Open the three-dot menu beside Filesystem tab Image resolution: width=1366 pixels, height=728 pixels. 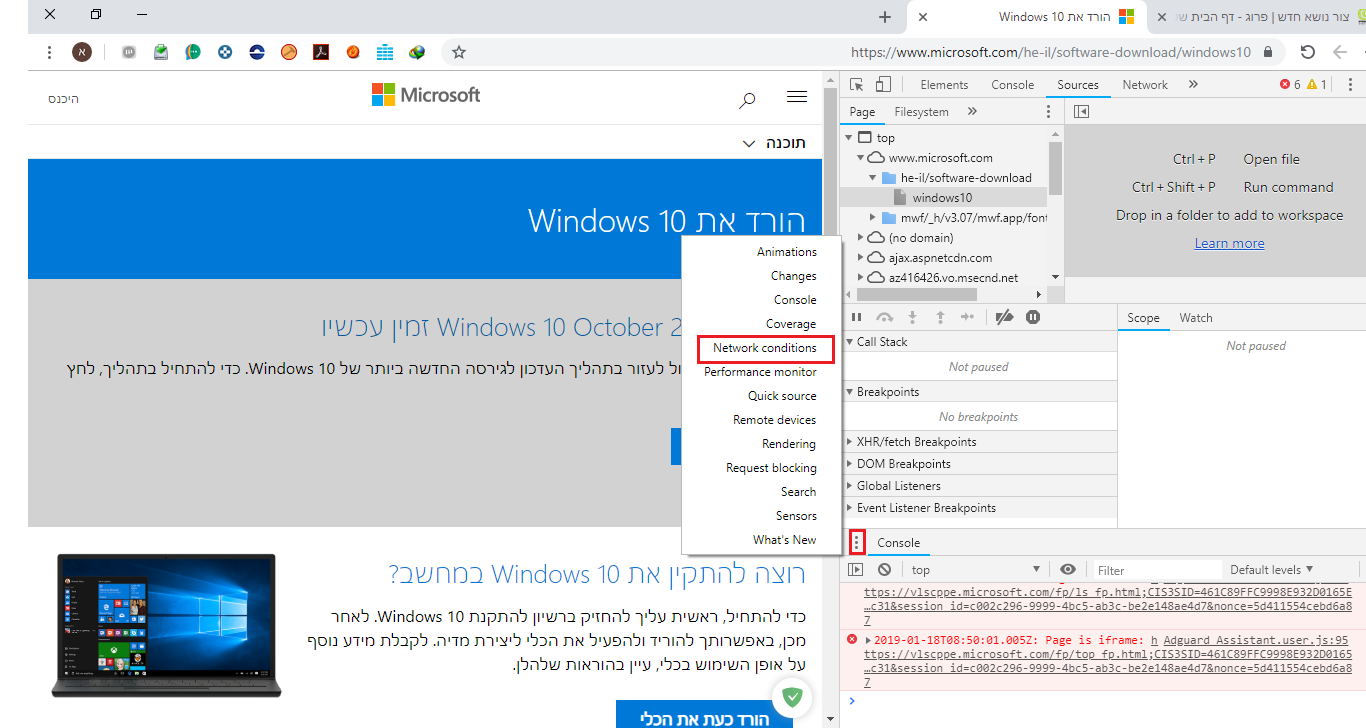coord(1048,112)
